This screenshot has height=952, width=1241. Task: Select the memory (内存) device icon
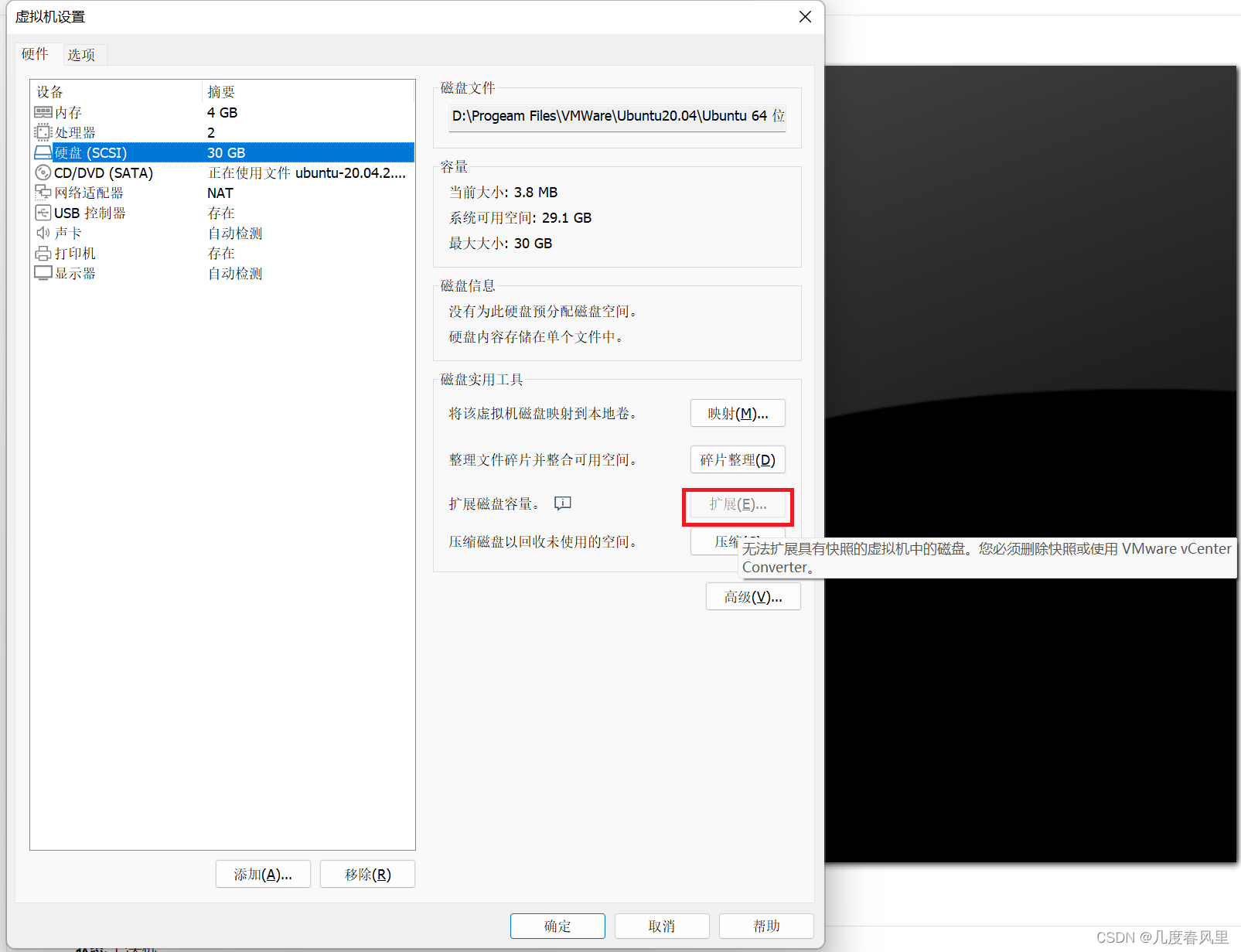[x=43, y=113]
